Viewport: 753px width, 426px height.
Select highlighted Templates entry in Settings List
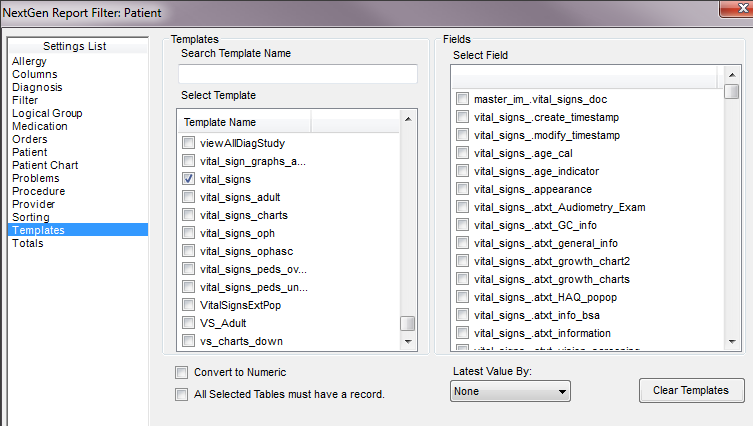tap(78, 230)
